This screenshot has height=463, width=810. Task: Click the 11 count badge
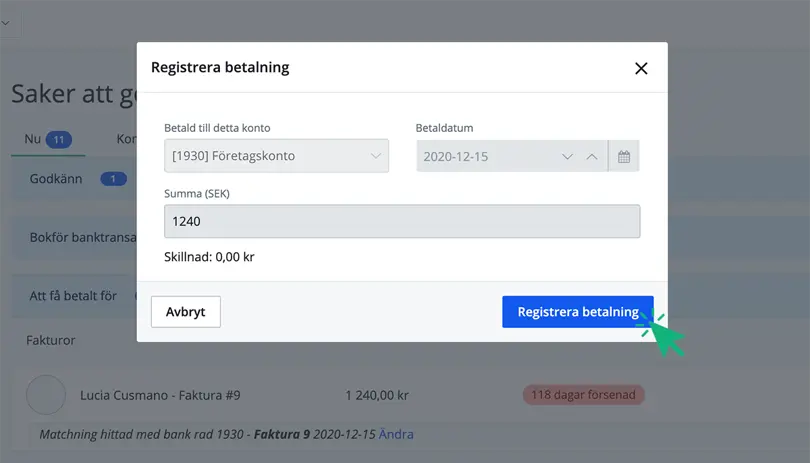click(x=59, y=140)
